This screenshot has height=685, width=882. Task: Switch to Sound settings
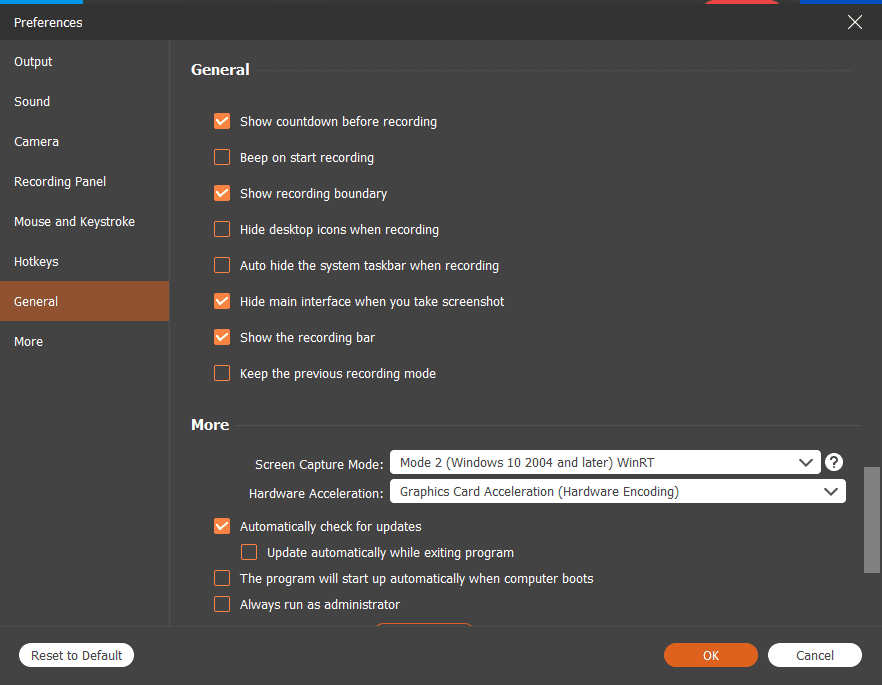(84, 102)
